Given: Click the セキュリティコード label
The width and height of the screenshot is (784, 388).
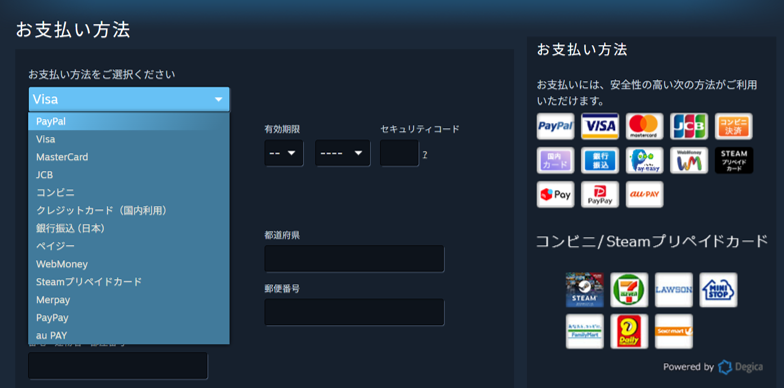Looking at the screenshot, I should pos(420,130).
